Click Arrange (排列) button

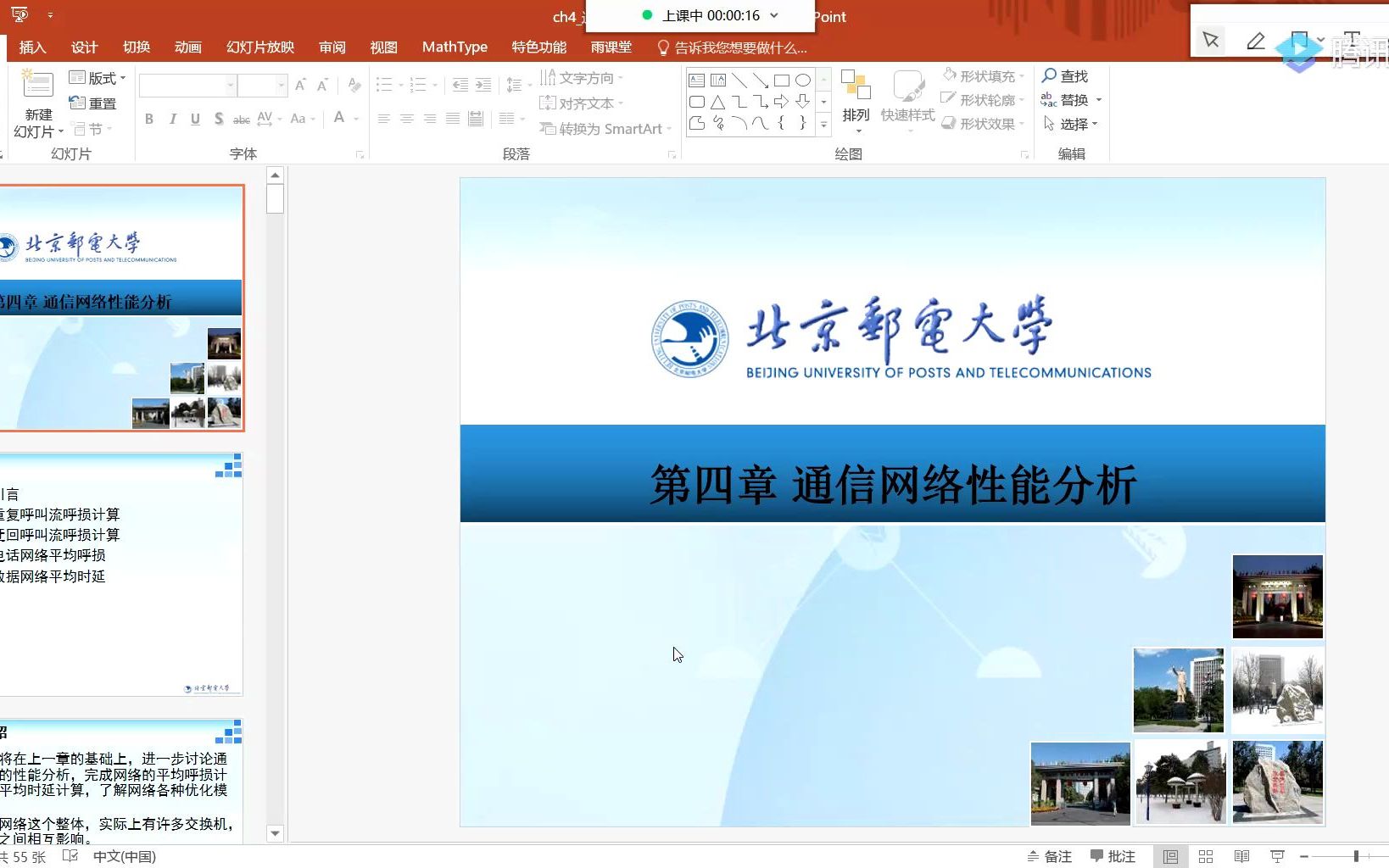[x=856, y=100]
